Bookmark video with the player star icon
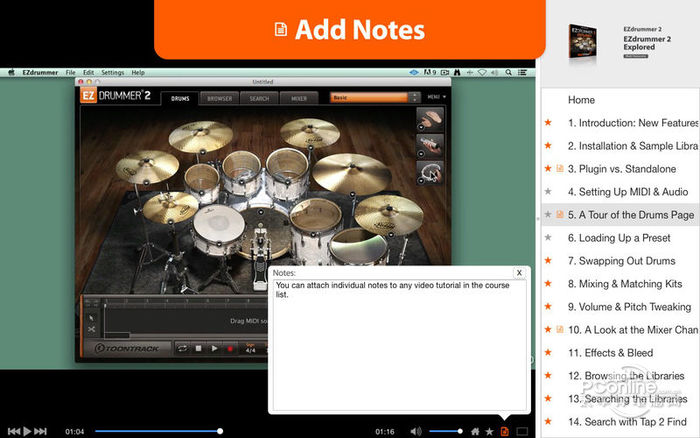The height and width of the screenshot is (438, 700). 489,431
